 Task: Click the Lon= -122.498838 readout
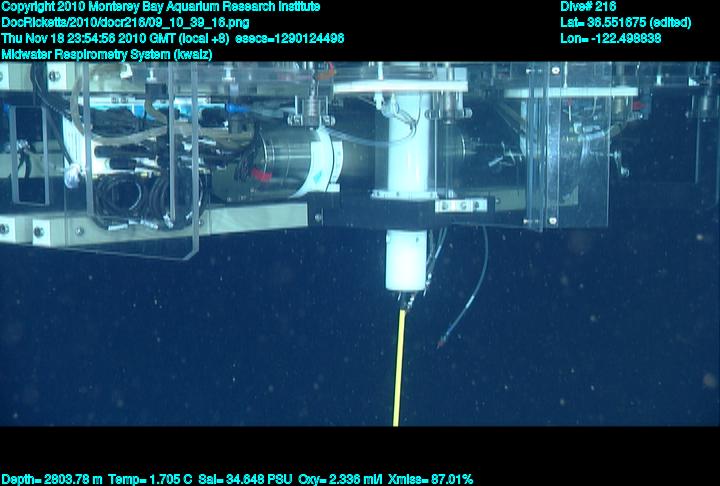pos(610,38)
